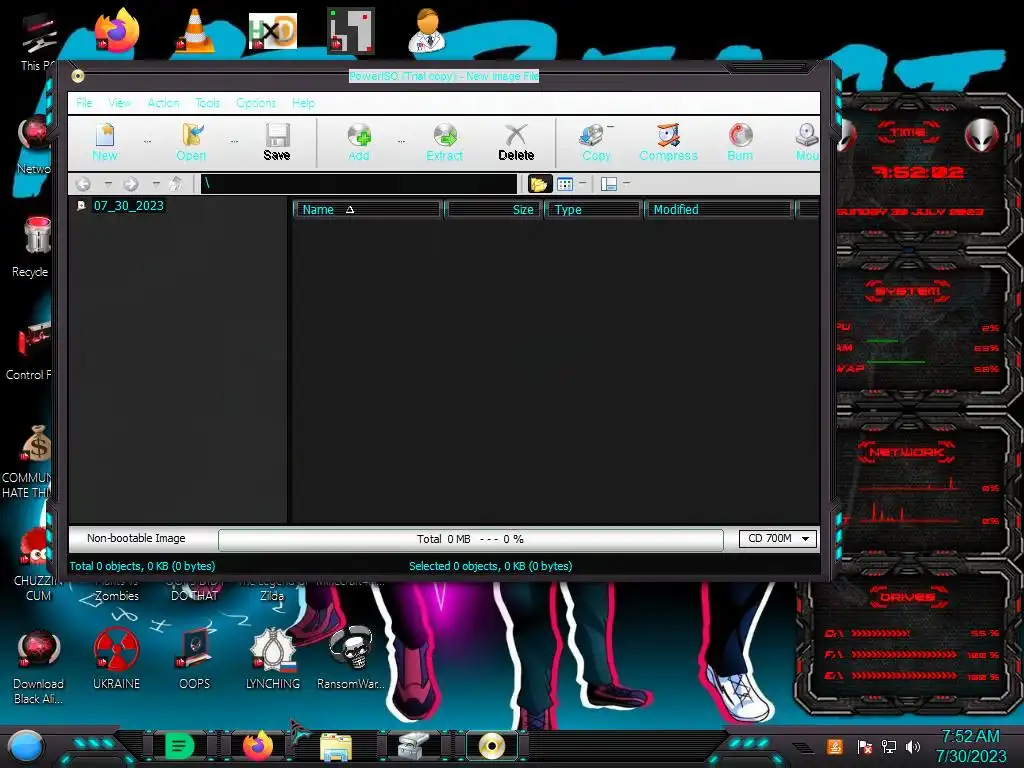The height and width of the screenshot is (768, 1024).
Task: Sort files by Type column
Action: coord(593,210)
